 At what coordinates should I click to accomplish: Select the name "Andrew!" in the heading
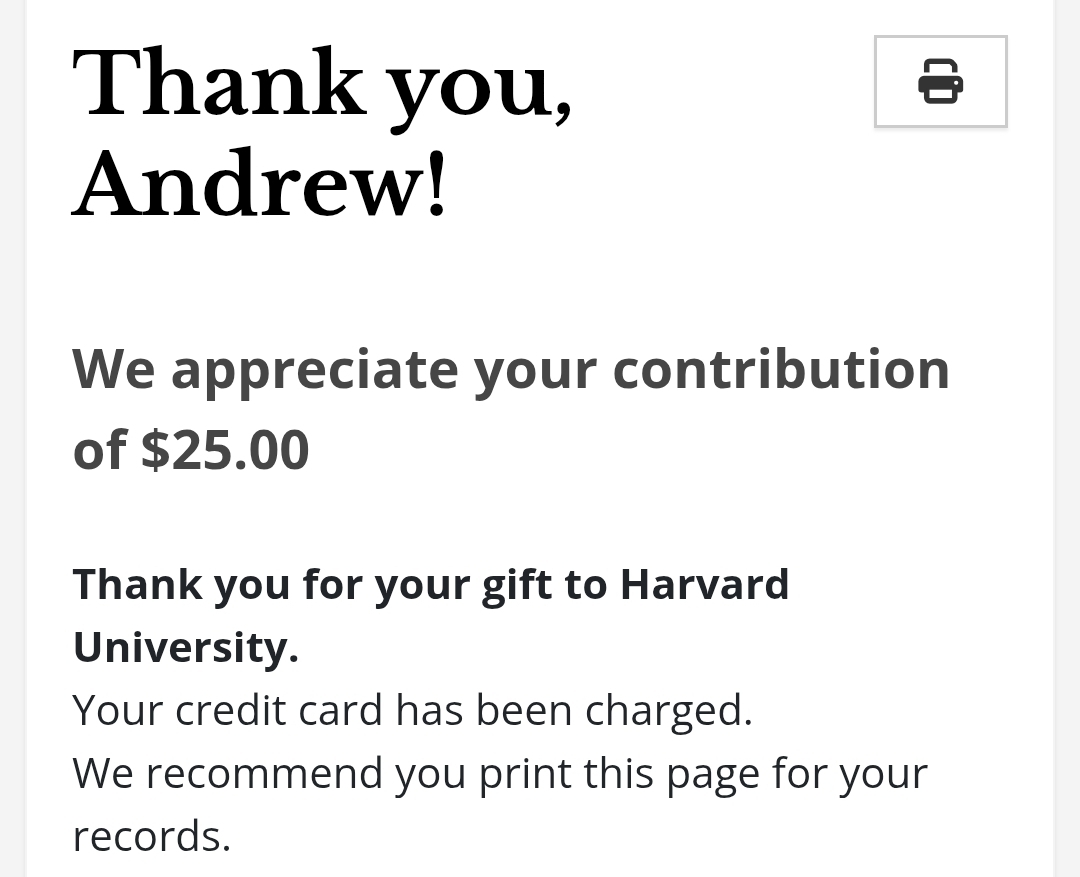260,187
